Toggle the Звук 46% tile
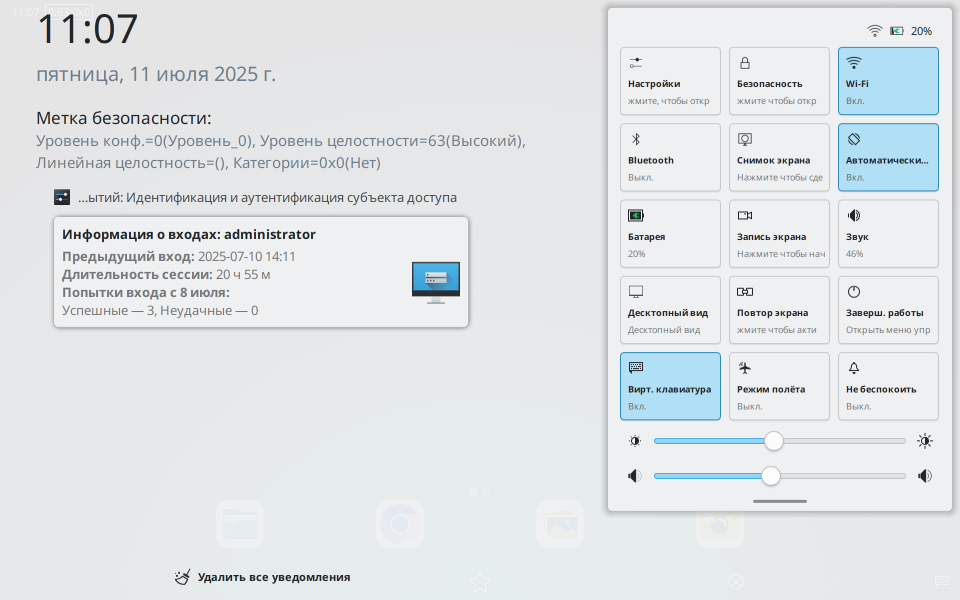Image resolution: width=960 pixels, height=600 pixels. pyautogui.click(x=888, y=233)
